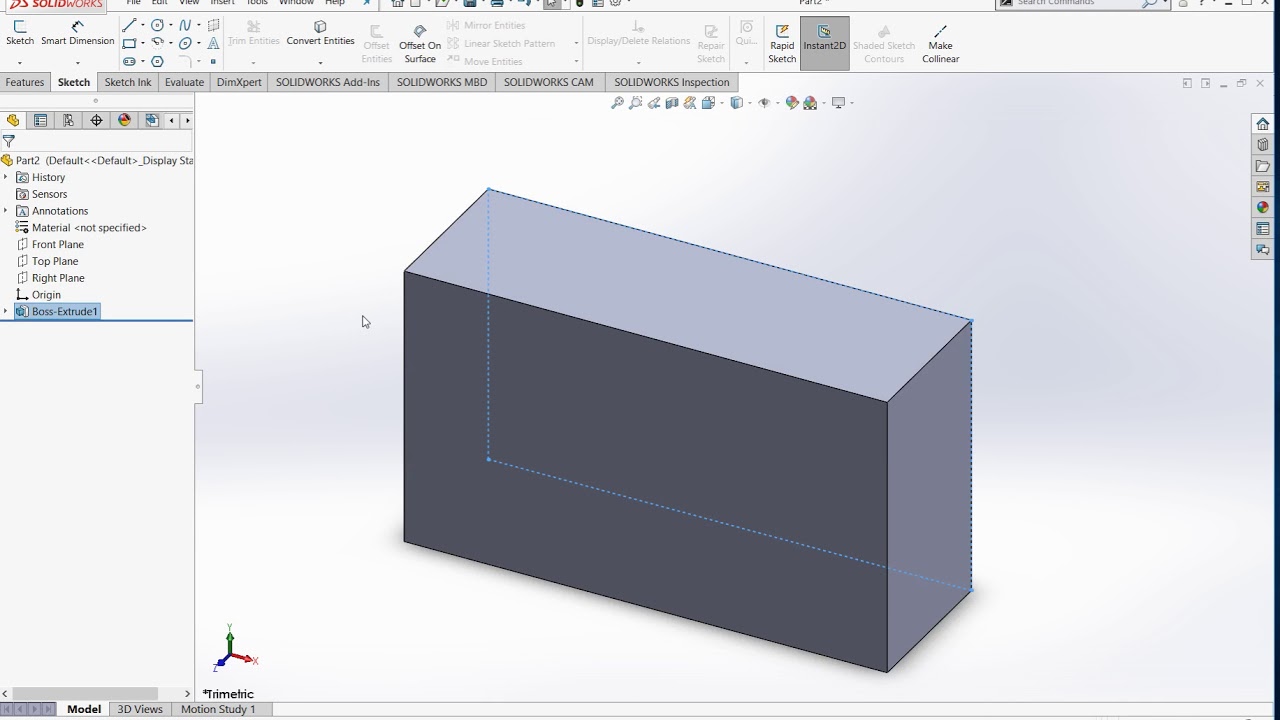Click the feature tree filter icon
This screenshot has height=720, width=1280.
click(x=9, y=142)
